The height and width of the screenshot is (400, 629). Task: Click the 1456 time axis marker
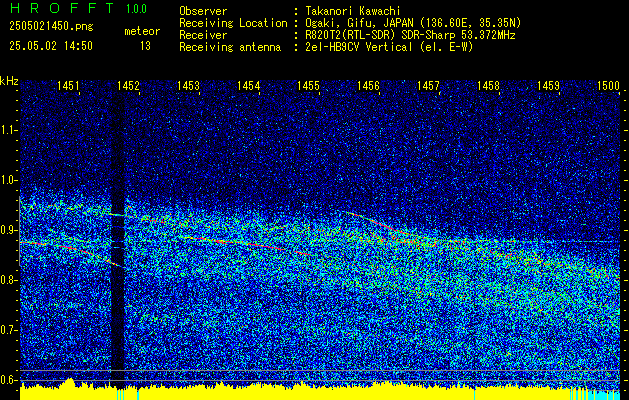click(368, 85)
